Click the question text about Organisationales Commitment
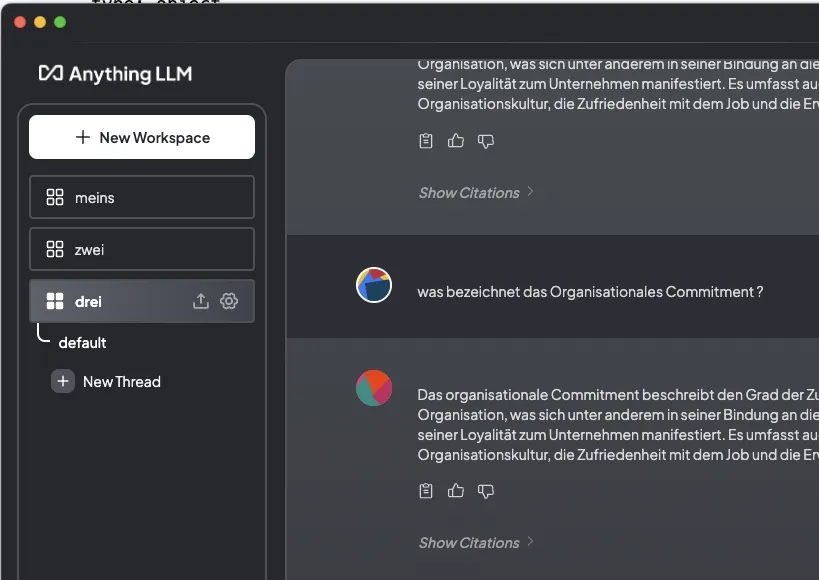The width and height of the screenshot is (819, 580). (x=590, y=292)
